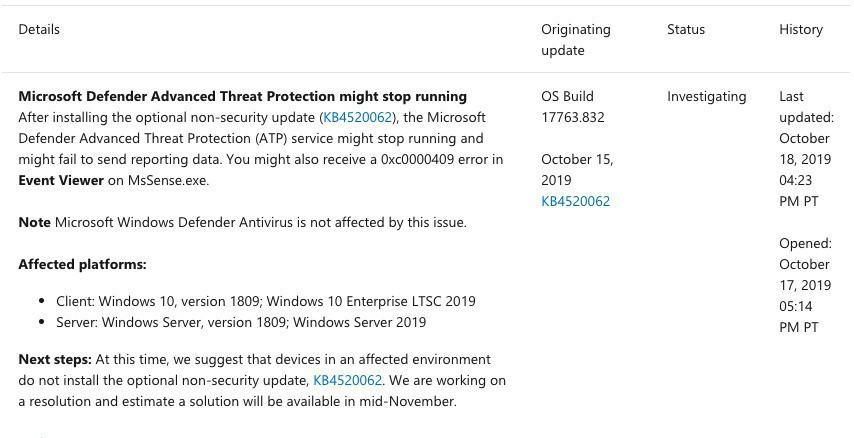Click the October 15, 2019 originating date
Viewport: 854px width, 438px height.
click(x=577, y=169)
